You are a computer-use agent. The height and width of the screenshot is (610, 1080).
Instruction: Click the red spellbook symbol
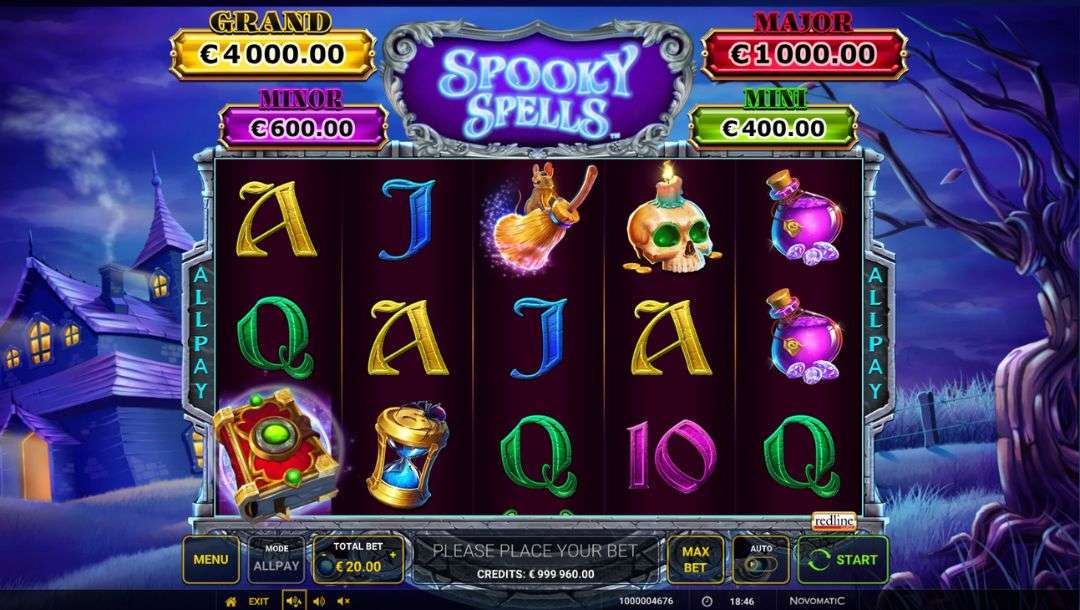pos(276,453)
